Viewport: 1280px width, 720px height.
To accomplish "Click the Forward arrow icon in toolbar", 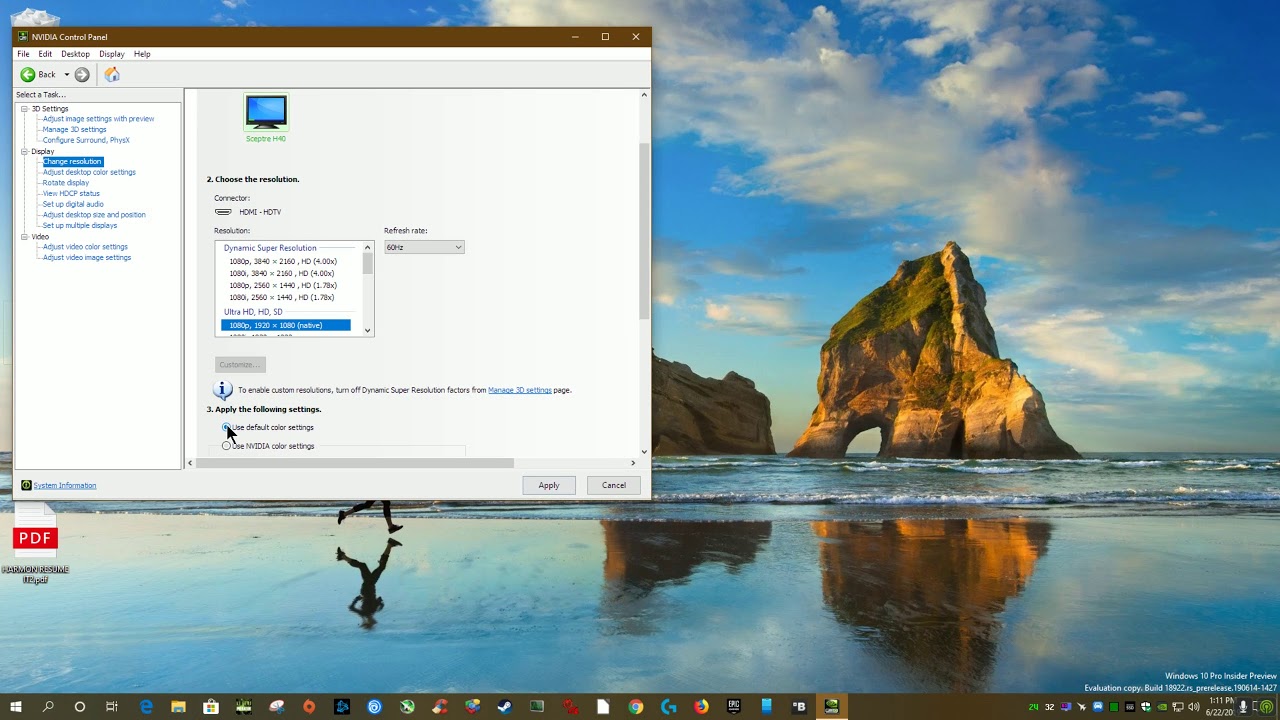I will point(82,74).
